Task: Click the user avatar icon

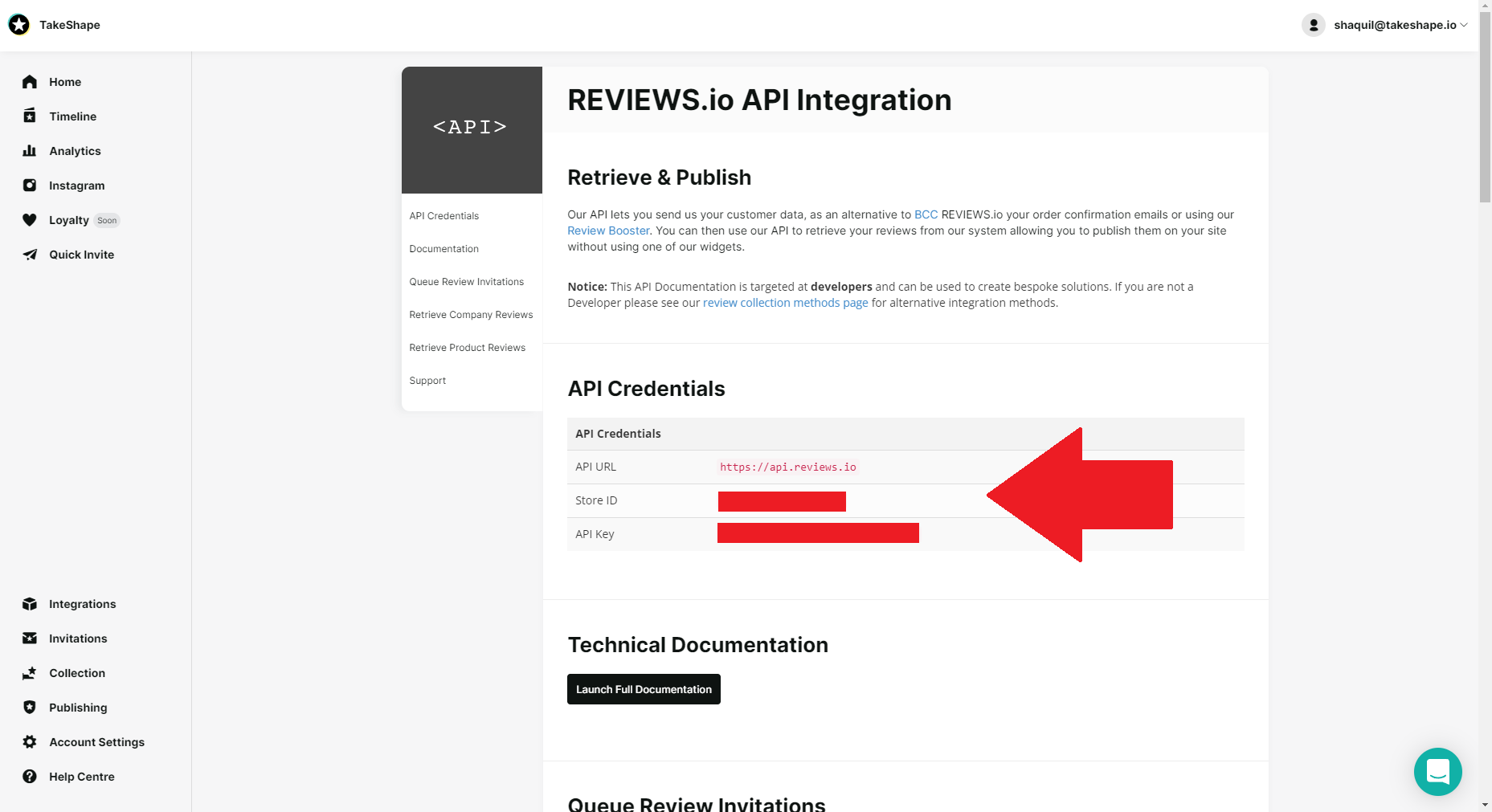Action: tap(1314, 25)
